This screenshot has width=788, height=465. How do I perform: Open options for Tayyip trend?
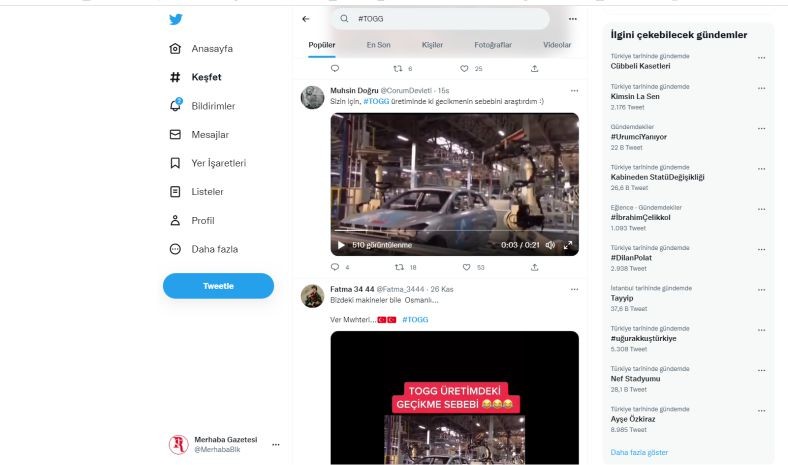pos(761,290)
